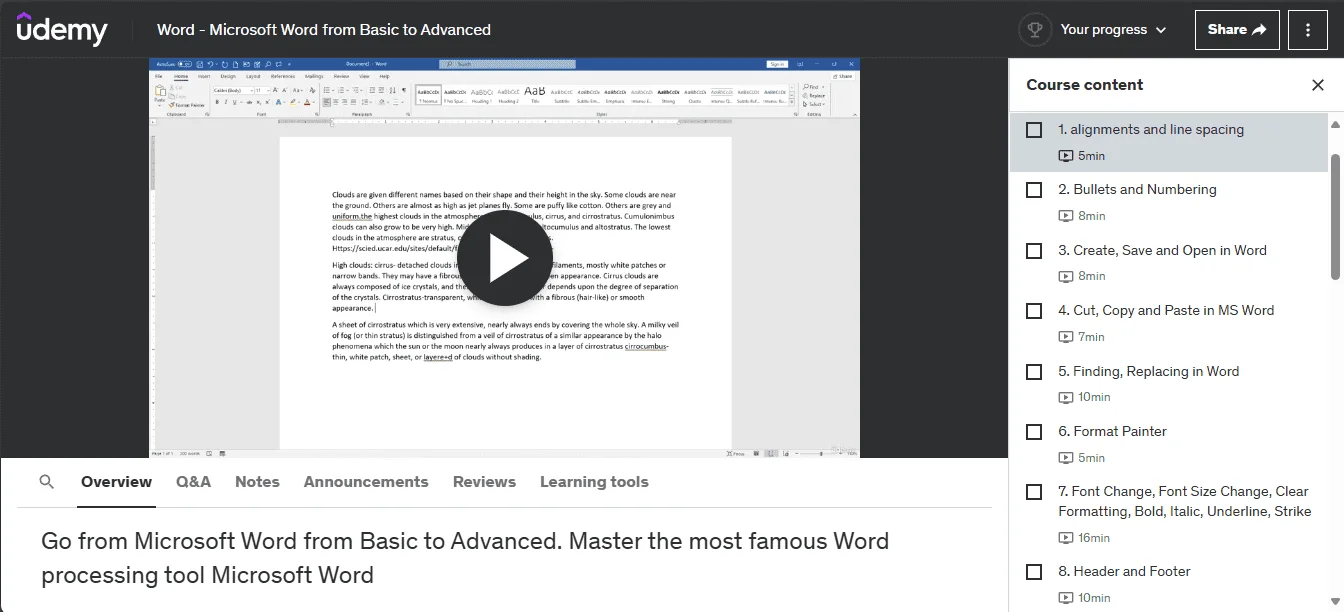Select the Learning tools tab
The image size is (1344, 612).
pyautogui.click(x=594, y=482)
